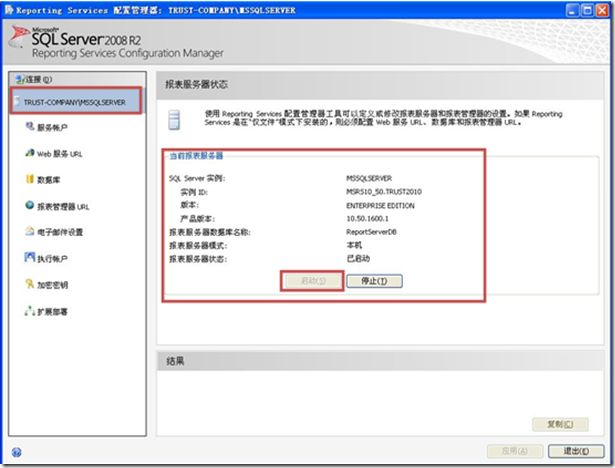Select the 已启动 status value
This screenshot has height=468, width=615.
pyautogui.click(x=358, y=259)
